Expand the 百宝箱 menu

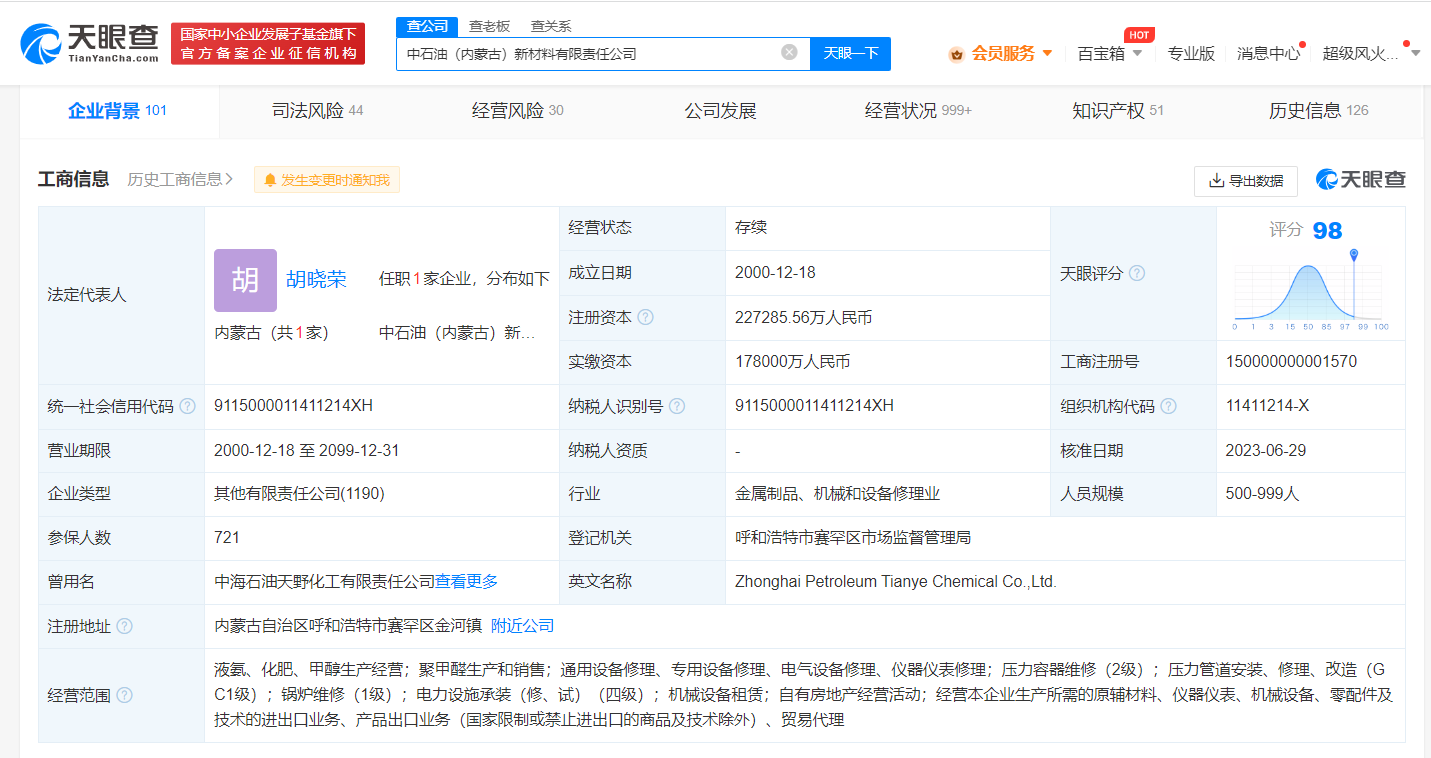[1108, 53]
